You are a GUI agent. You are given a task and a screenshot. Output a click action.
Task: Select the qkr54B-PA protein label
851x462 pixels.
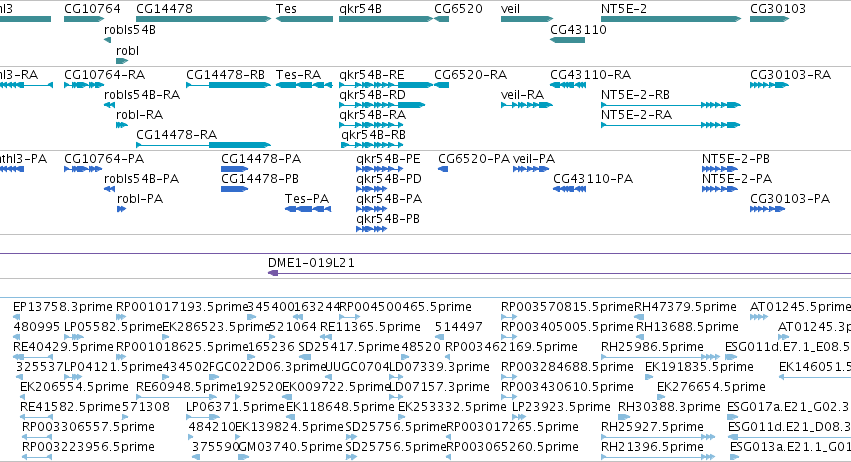(x=389, y=199)
